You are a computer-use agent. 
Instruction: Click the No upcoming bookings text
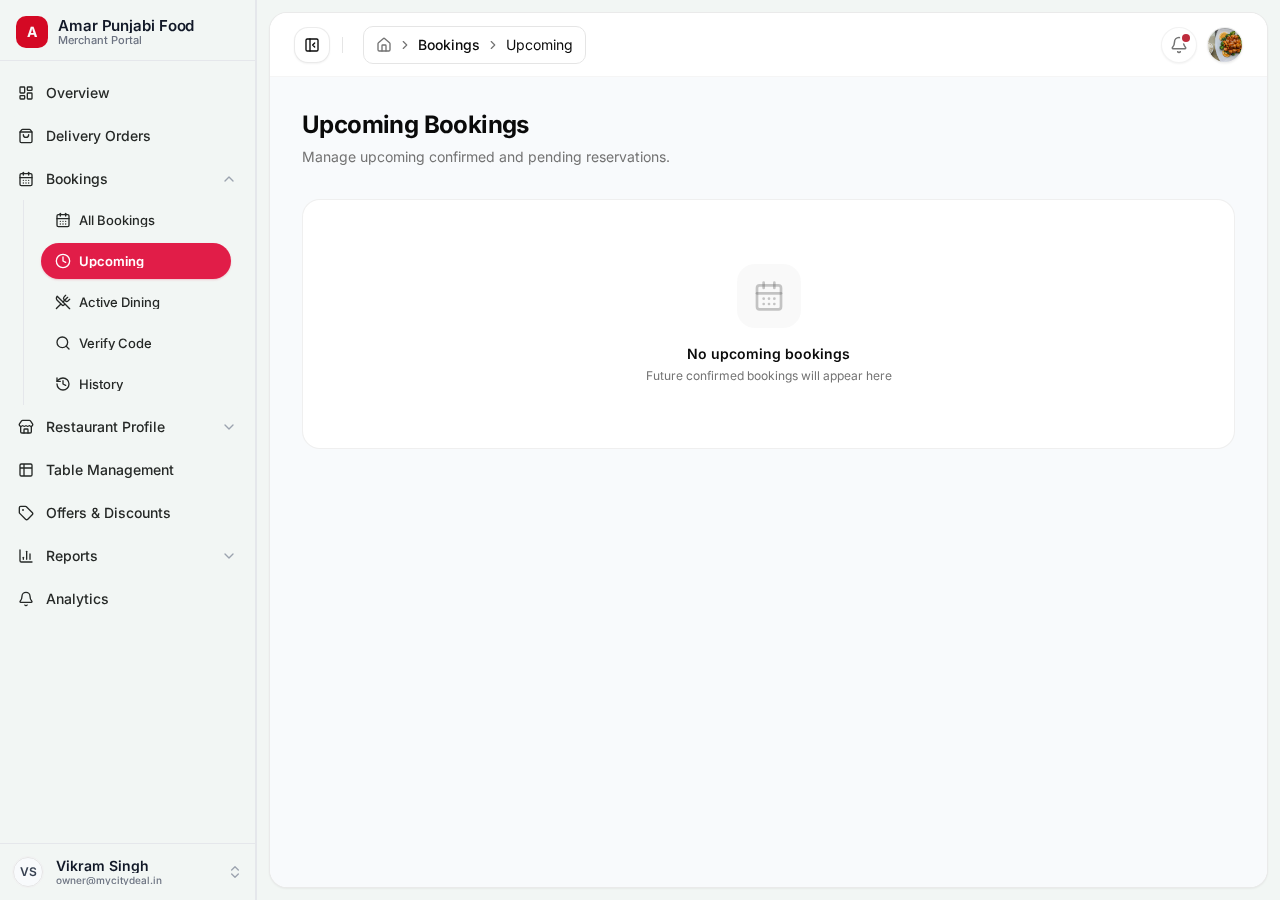click(768, 354)
